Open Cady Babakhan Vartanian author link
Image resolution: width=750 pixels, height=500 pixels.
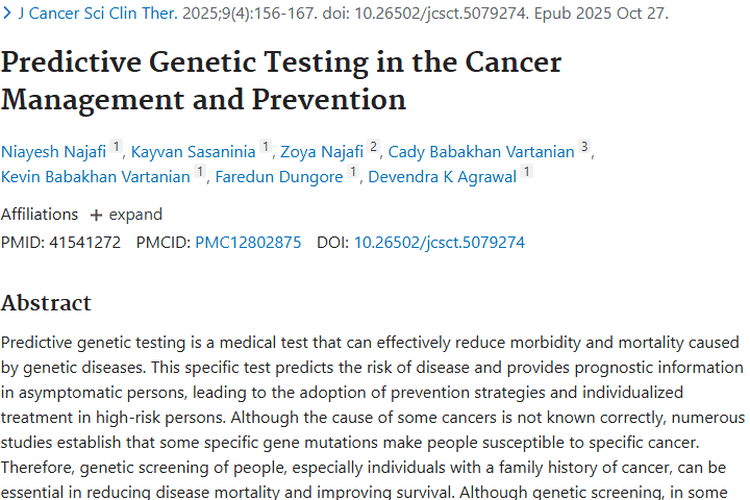481,152
